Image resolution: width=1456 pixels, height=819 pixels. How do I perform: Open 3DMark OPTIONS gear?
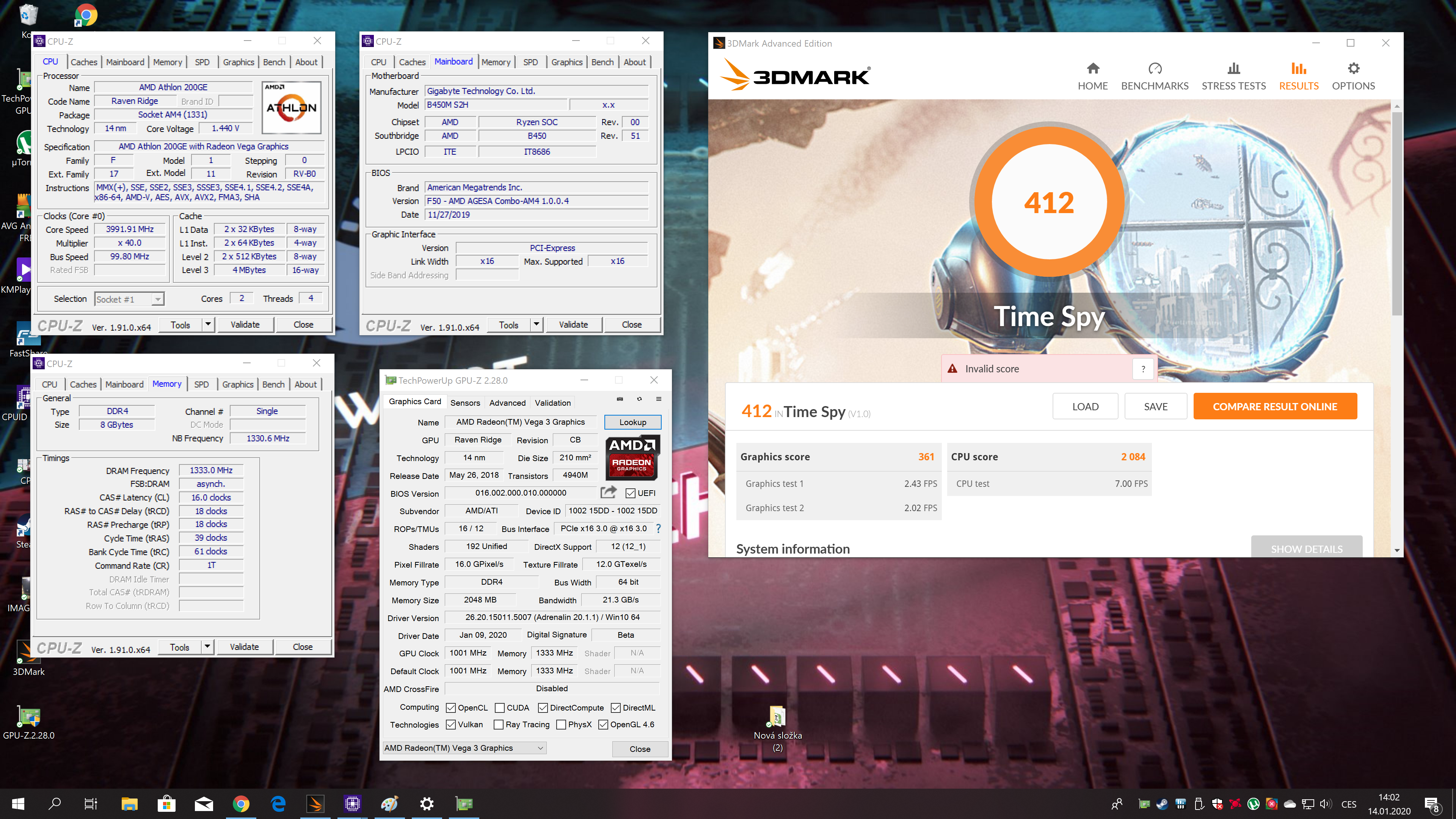tap(1353, 76)
